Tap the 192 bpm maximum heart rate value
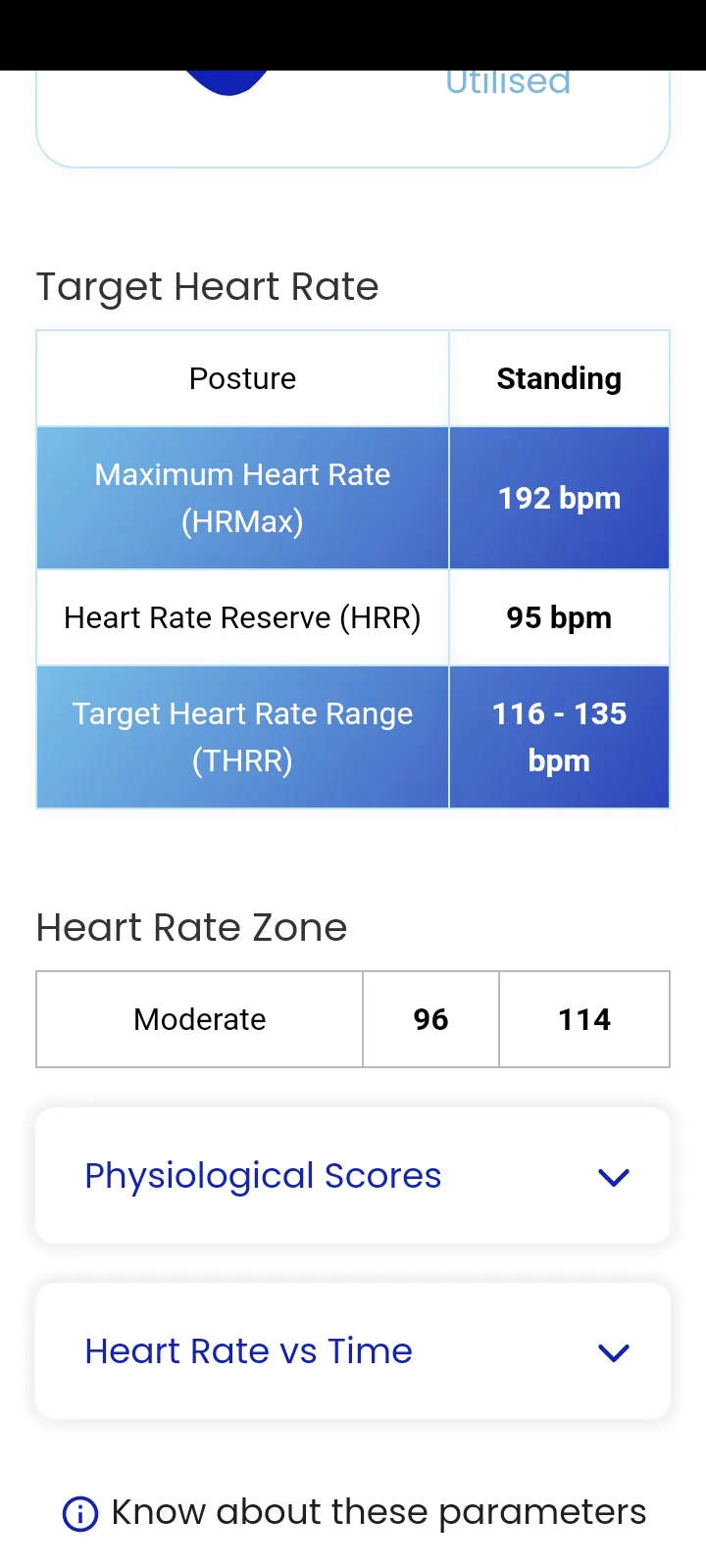The height and width of the screenshot is (1568, 706). click(x=559, y=498)
